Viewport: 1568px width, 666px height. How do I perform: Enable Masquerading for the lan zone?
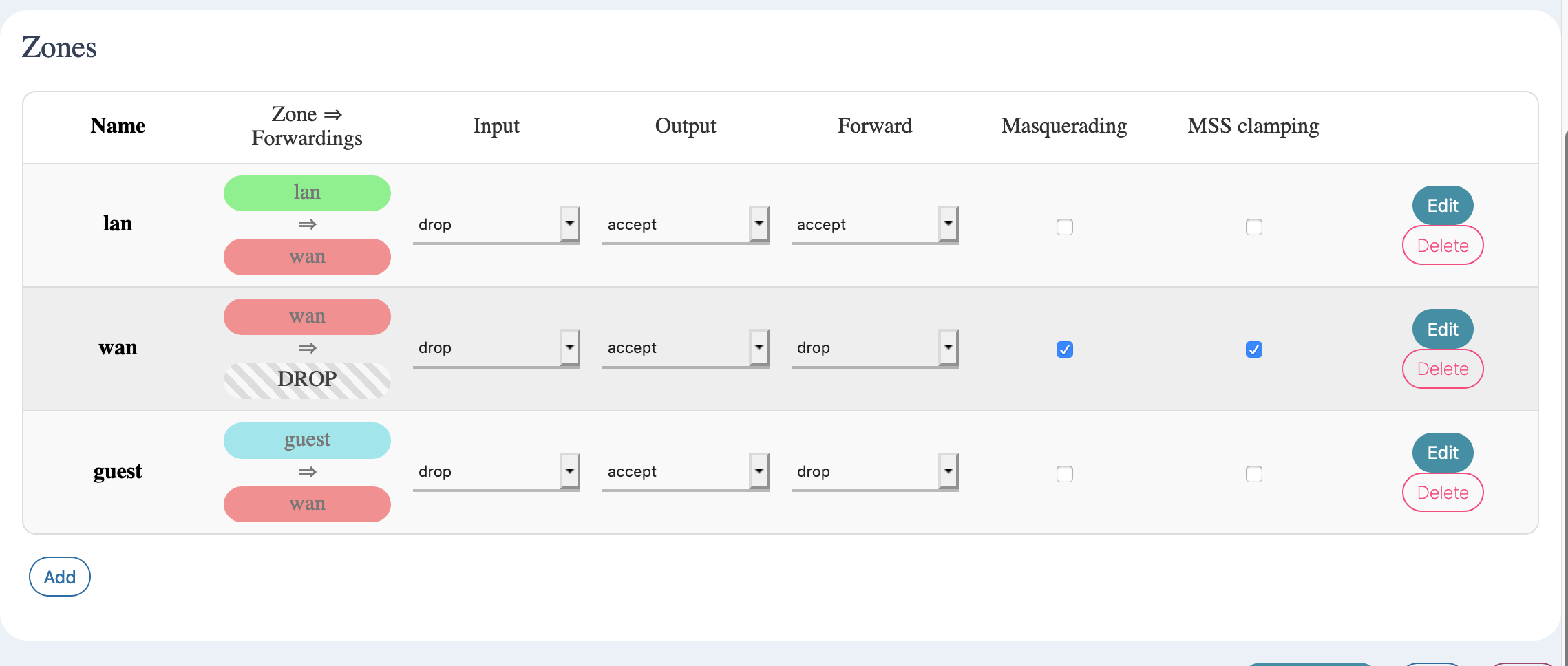(1064, 226)
